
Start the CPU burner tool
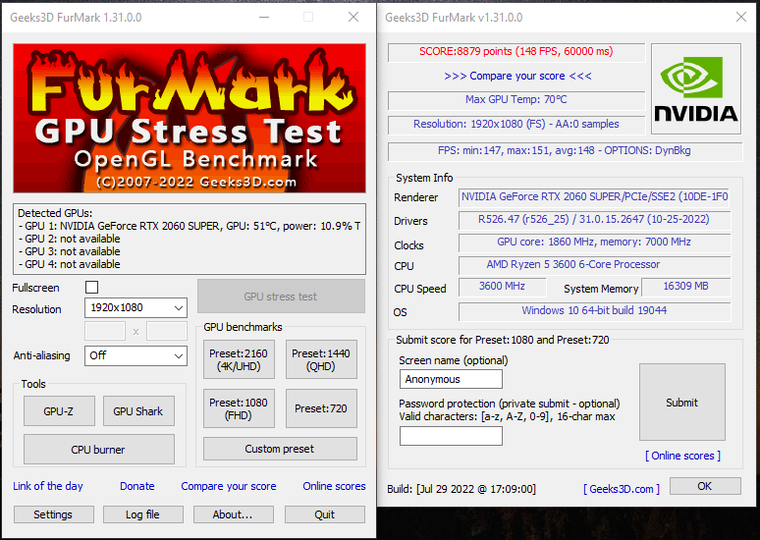click(x=98, y=449)
